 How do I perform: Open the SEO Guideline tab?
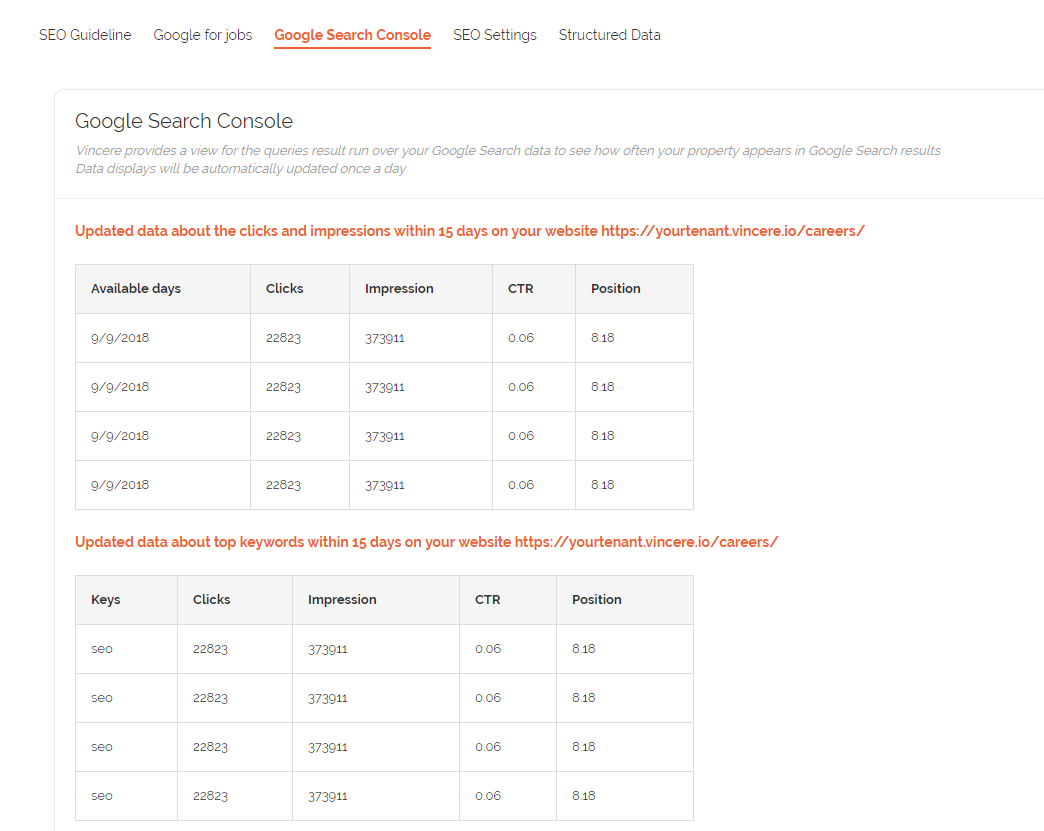click(x=85, y=35)
